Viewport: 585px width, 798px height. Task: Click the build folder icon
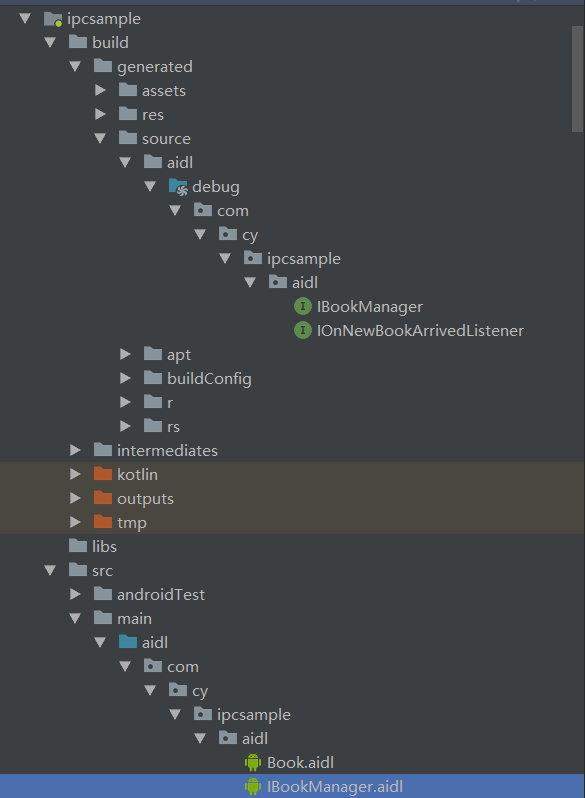(78, 42)
